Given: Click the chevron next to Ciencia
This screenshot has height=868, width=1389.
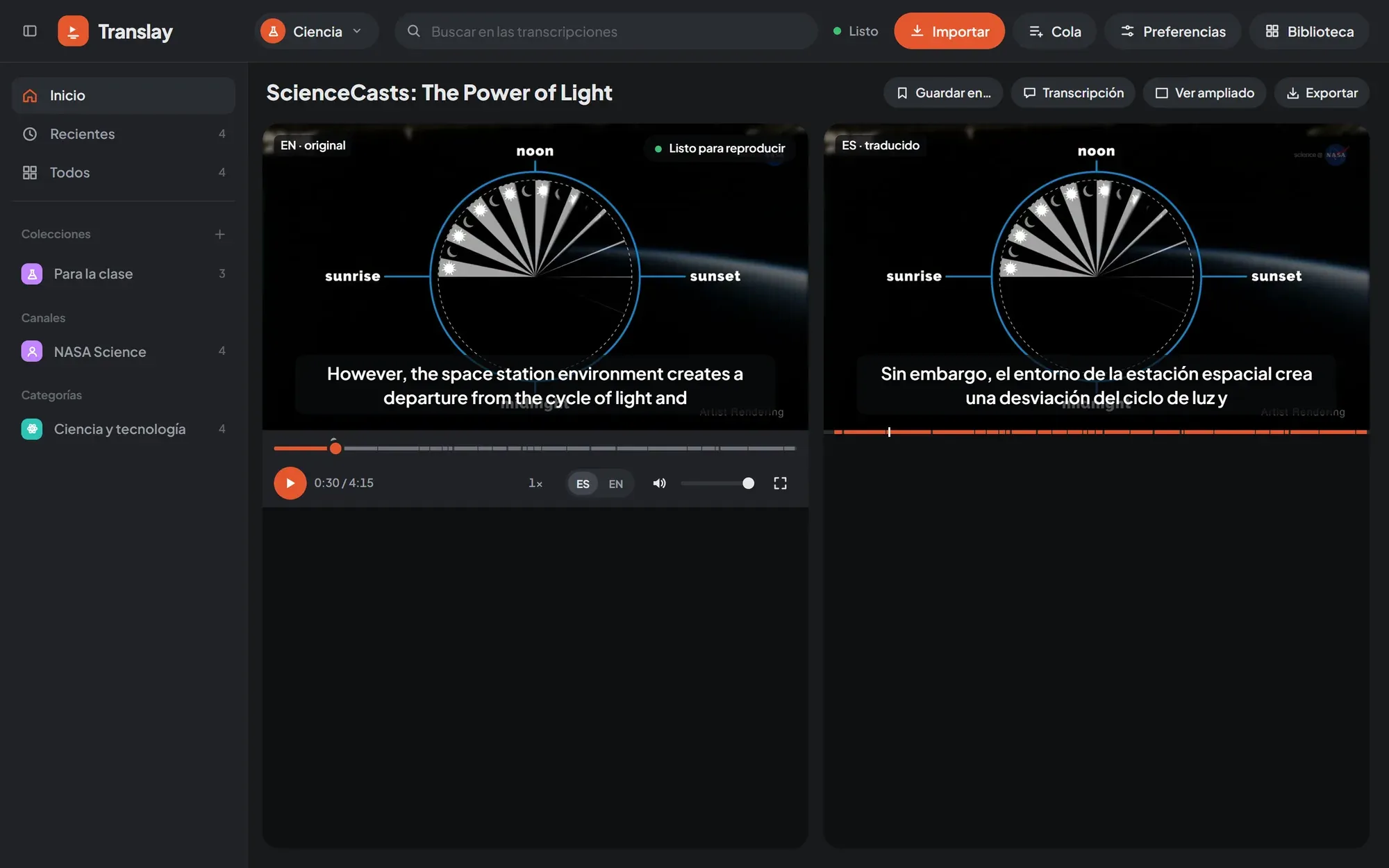Looking at the screenshot, I should click(x=357, y=31).
